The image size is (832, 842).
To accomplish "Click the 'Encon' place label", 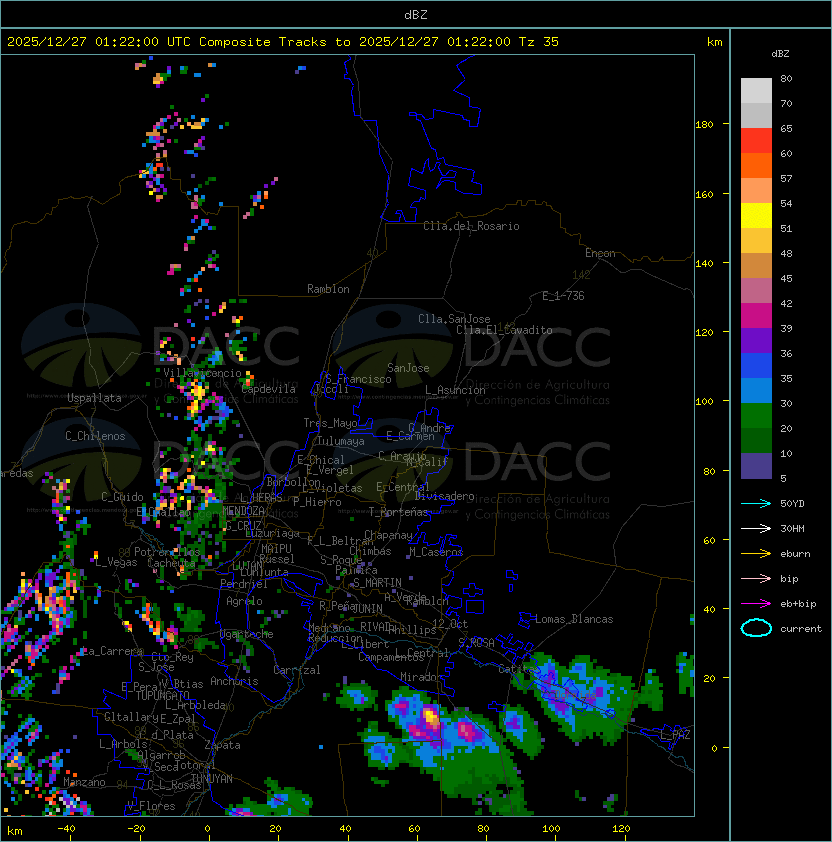I will coord(600,253).
